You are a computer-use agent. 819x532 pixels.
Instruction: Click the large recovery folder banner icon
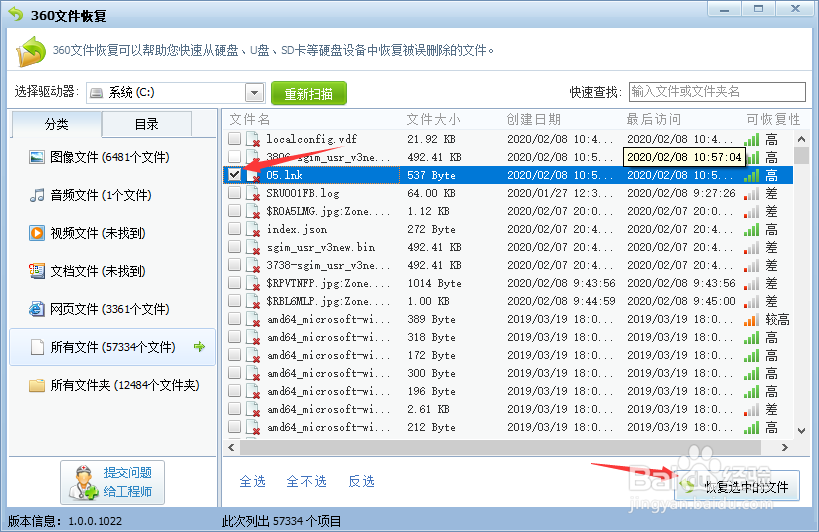coord(31,51)
